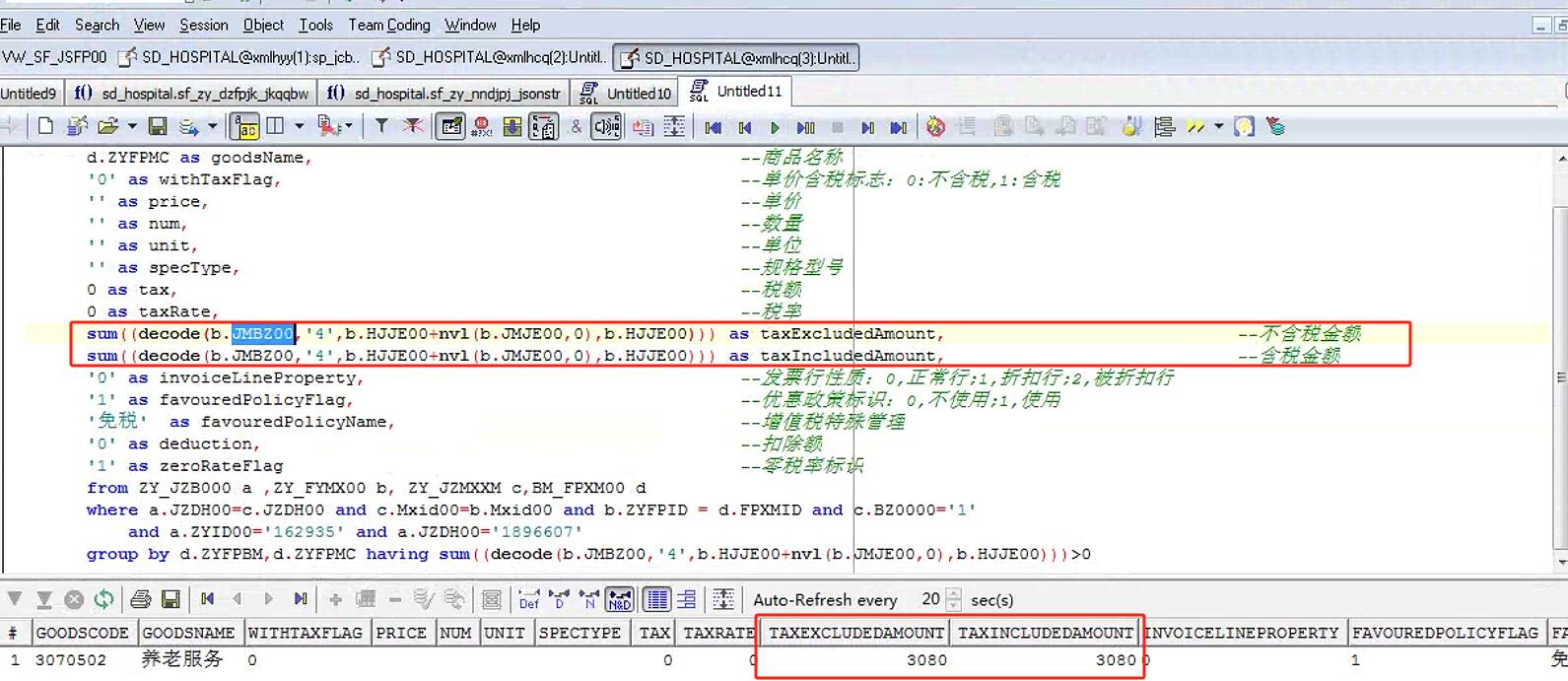Screen dimensions: 1568x681
Task: Switch to the Untitled10 editor tab
Action: coord(627,93)
